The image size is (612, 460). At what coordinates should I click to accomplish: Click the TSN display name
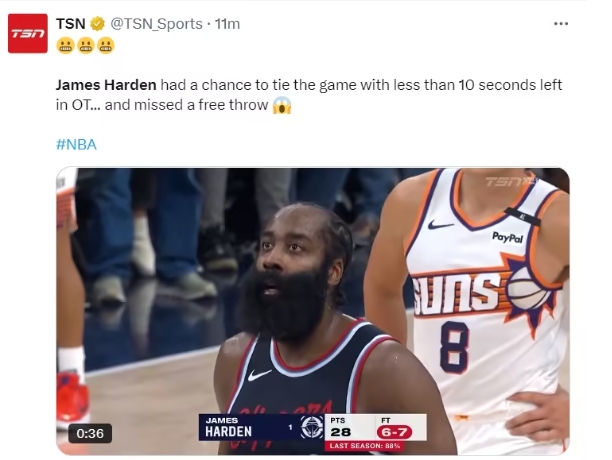[71, 24]
